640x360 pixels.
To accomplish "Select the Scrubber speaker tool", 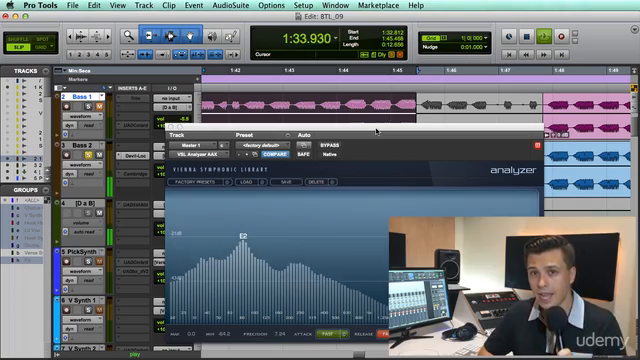I will coord(212,36).
